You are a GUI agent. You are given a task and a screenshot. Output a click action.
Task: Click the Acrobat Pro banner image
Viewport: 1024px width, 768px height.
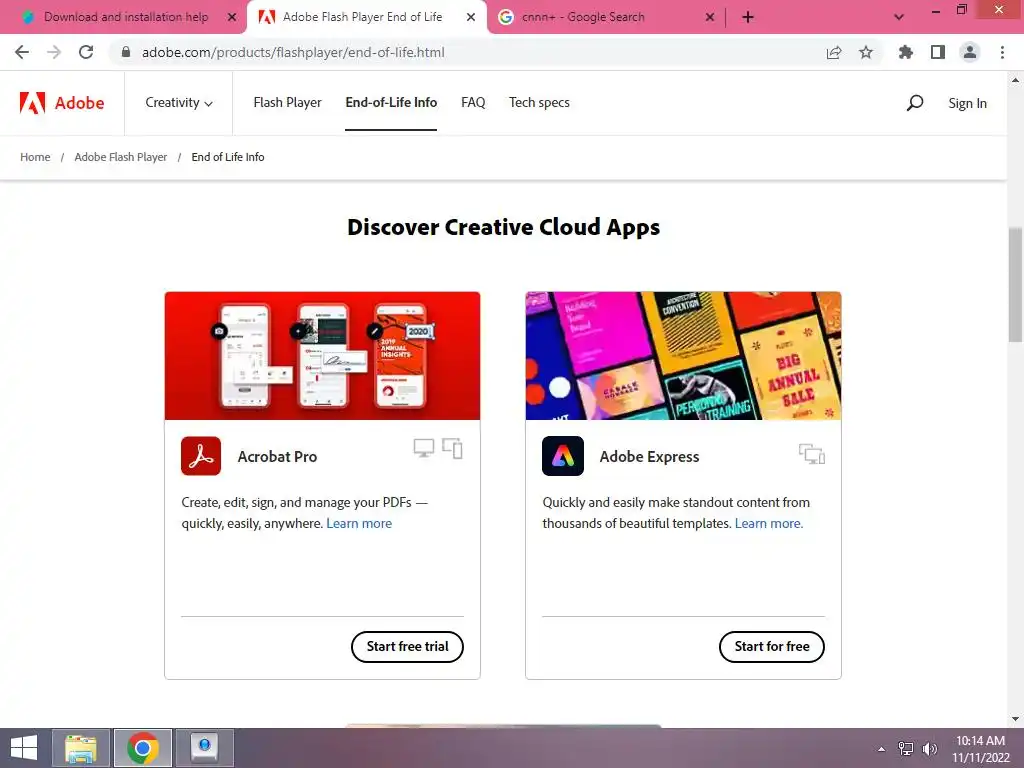coord(323,356)
